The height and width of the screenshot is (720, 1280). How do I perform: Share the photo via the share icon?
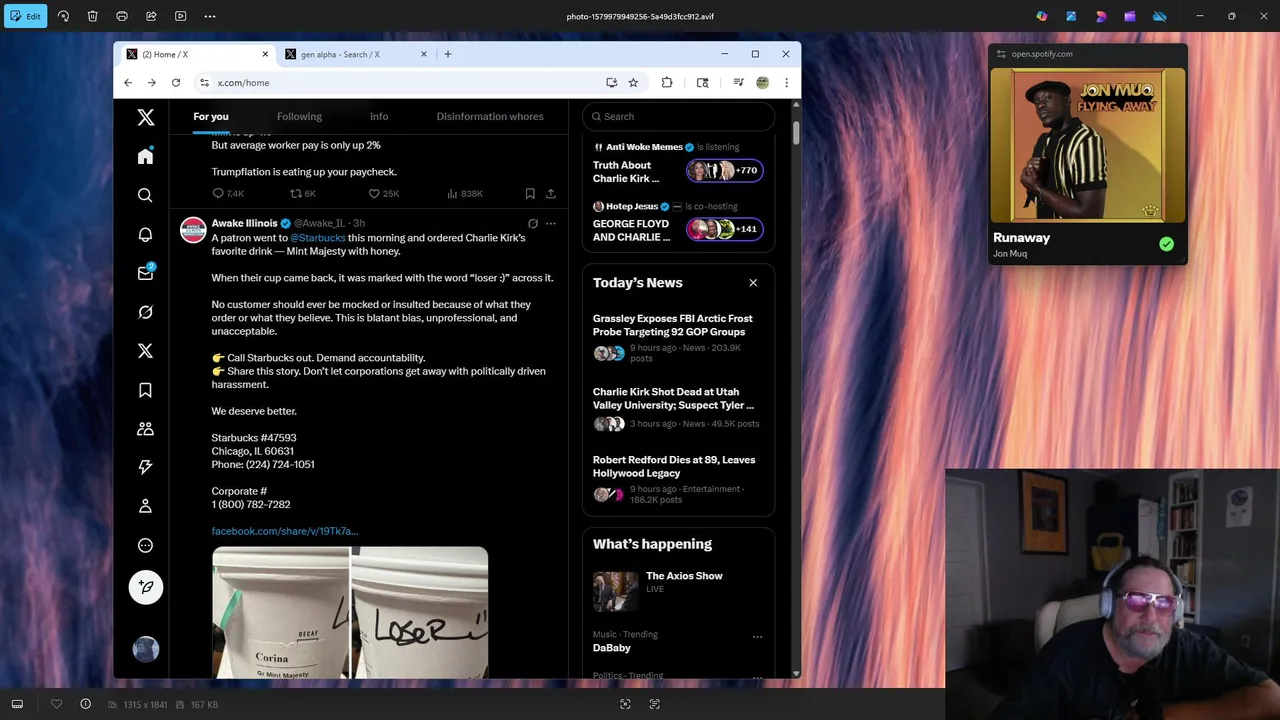click(x=151, y=16)
